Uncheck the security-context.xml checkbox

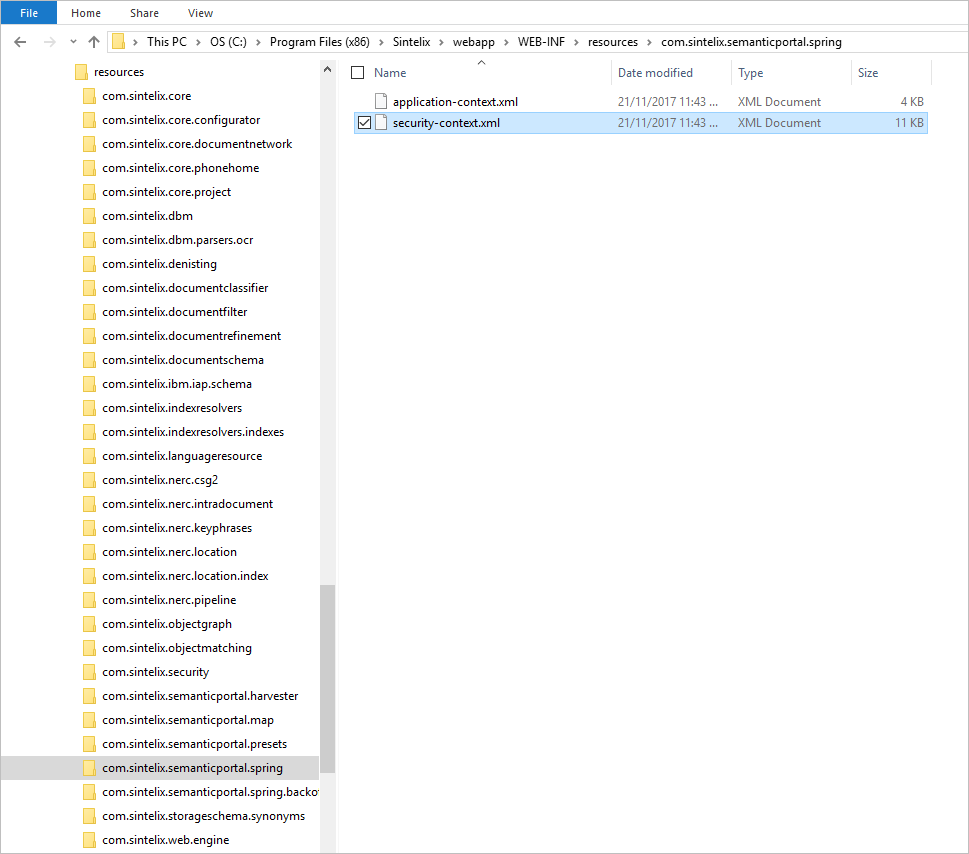(x=364, y=123)
